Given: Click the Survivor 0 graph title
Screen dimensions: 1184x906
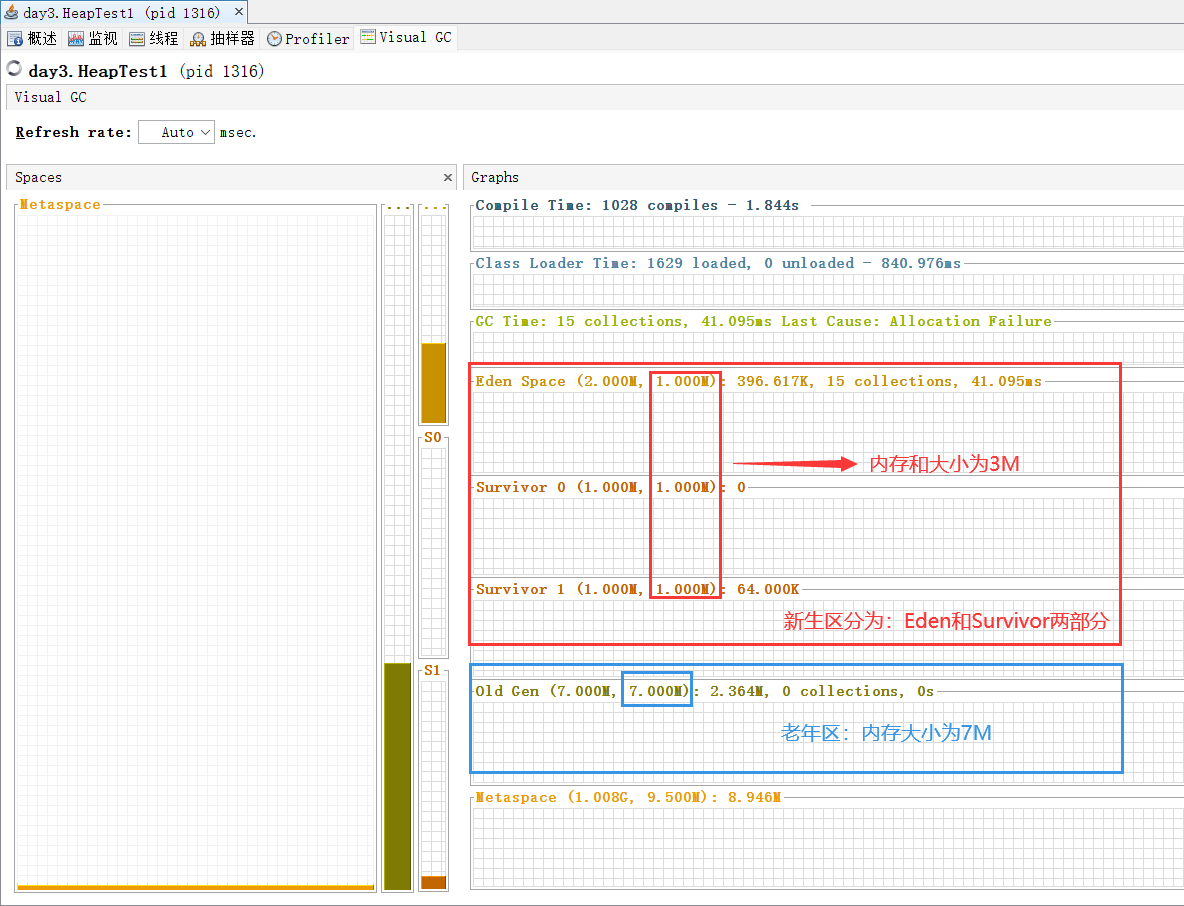Looking at the screenshot, I should coord(611,488).
